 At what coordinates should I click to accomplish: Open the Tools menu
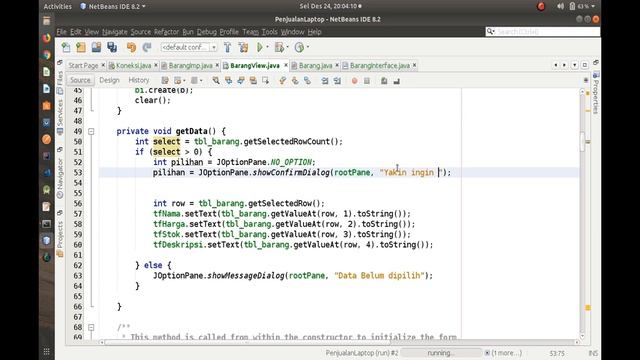[x=269, y=32]
